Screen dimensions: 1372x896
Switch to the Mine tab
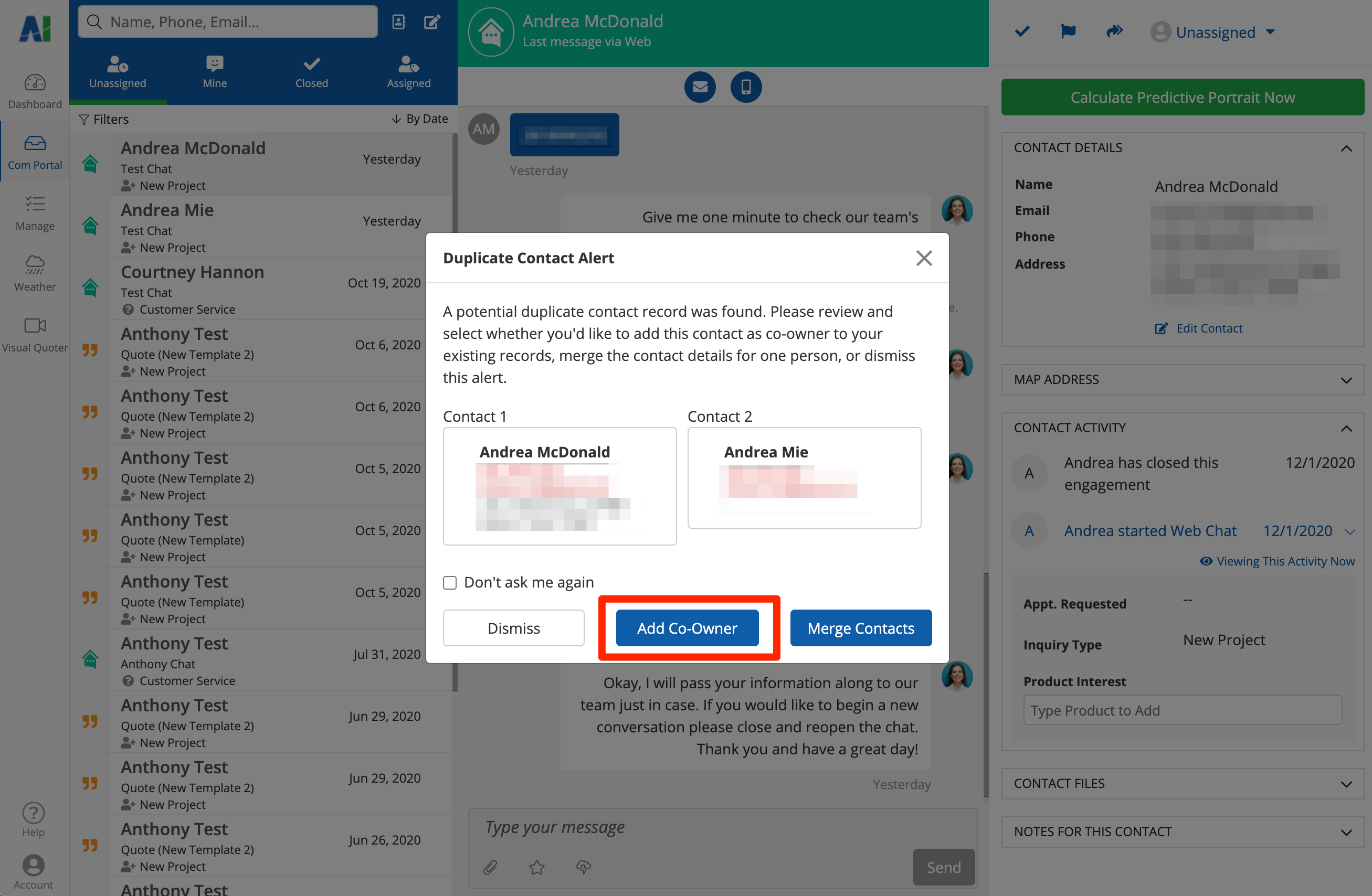215,72
